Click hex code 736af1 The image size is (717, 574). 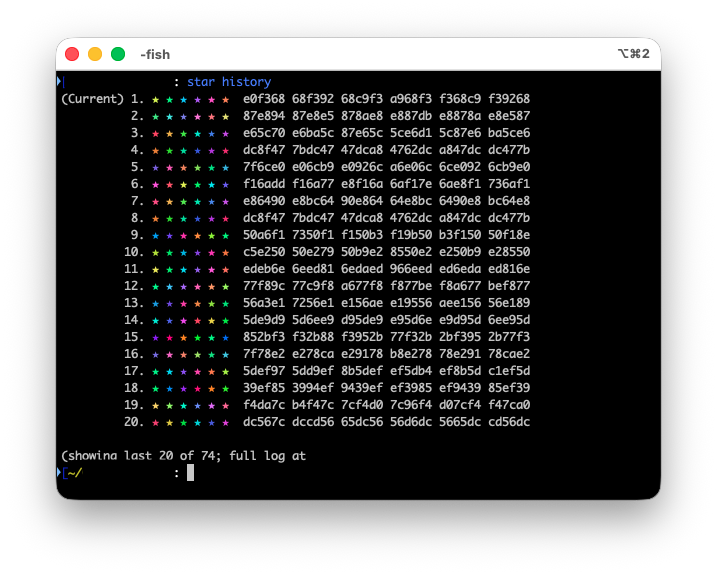(509, 183)
